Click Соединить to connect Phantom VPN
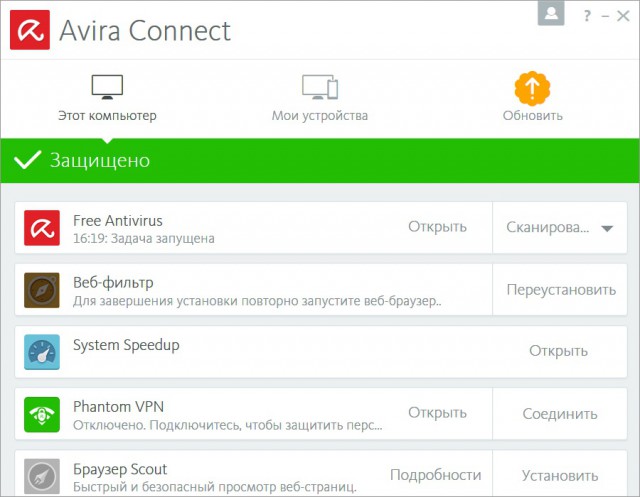This screenshot has height=497, width=640. [560, 414]
